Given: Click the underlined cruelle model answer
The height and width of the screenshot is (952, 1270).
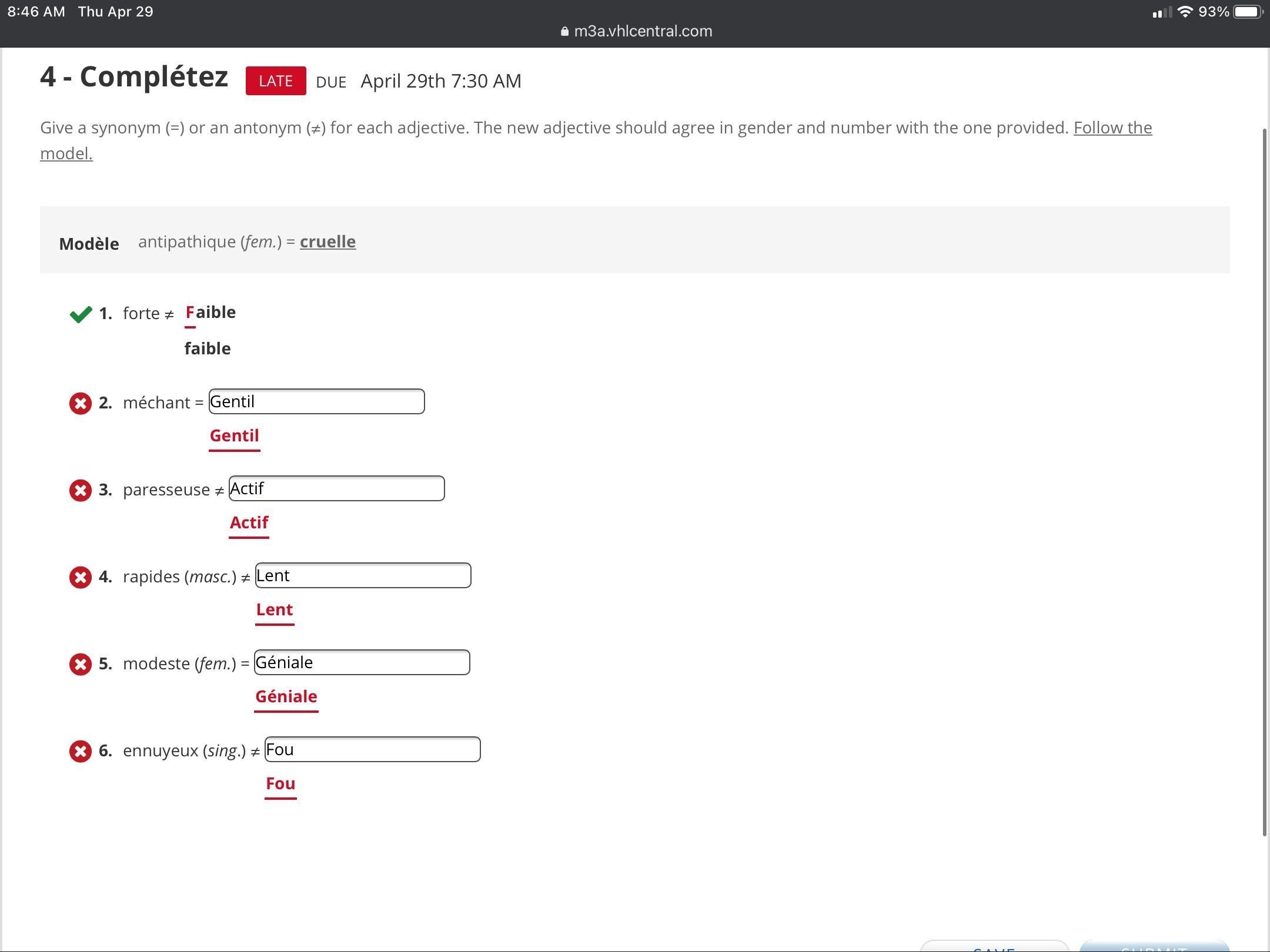Looking at the screenshot, I should (x=327, y=242).
